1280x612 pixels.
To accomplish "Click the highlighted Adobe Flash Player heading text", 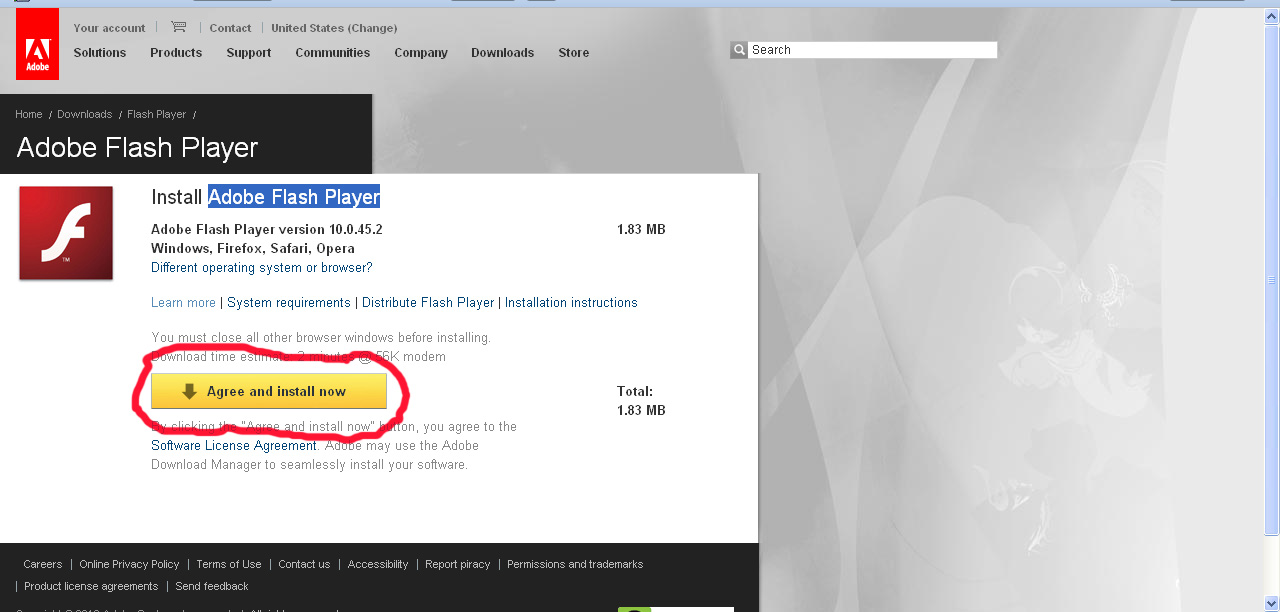I will point(294,197).
